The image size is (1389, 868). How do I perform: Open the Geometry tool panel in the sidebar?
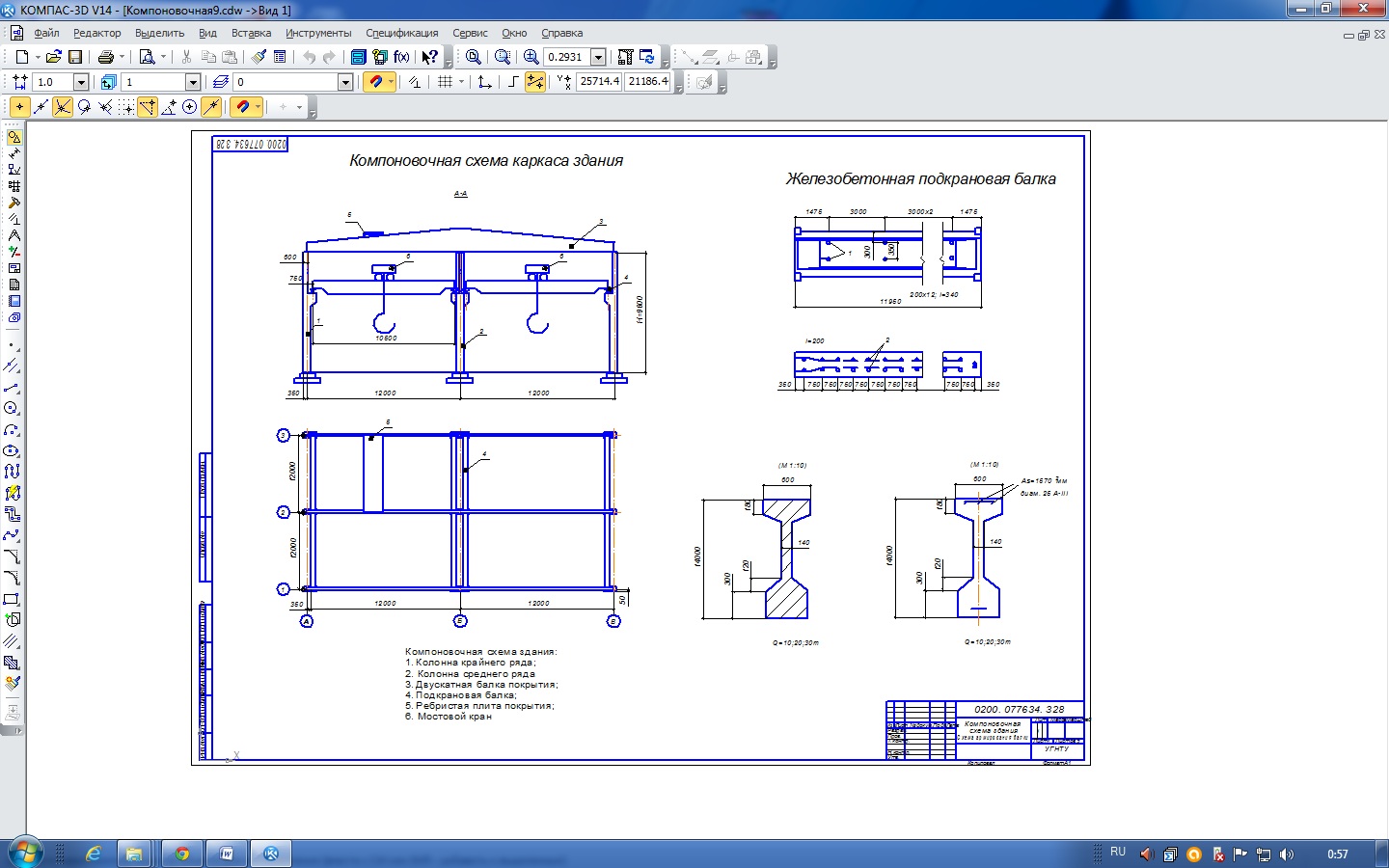tap(14, 137)
